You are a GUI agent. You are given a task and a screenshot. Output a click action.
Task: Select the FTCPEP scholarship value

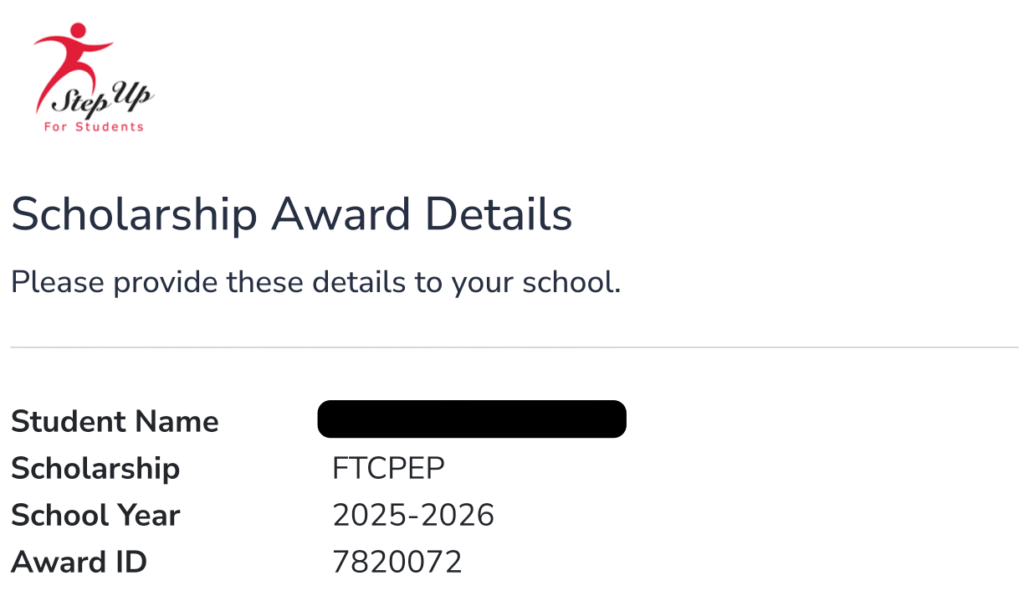[389, 468]
